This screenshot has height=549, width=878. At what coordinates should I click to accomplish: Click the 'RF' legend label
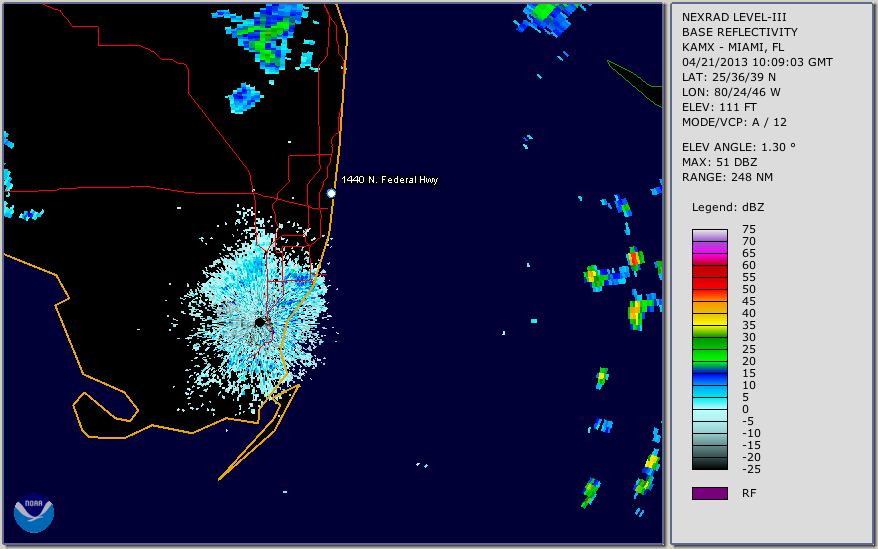point(749,494)
